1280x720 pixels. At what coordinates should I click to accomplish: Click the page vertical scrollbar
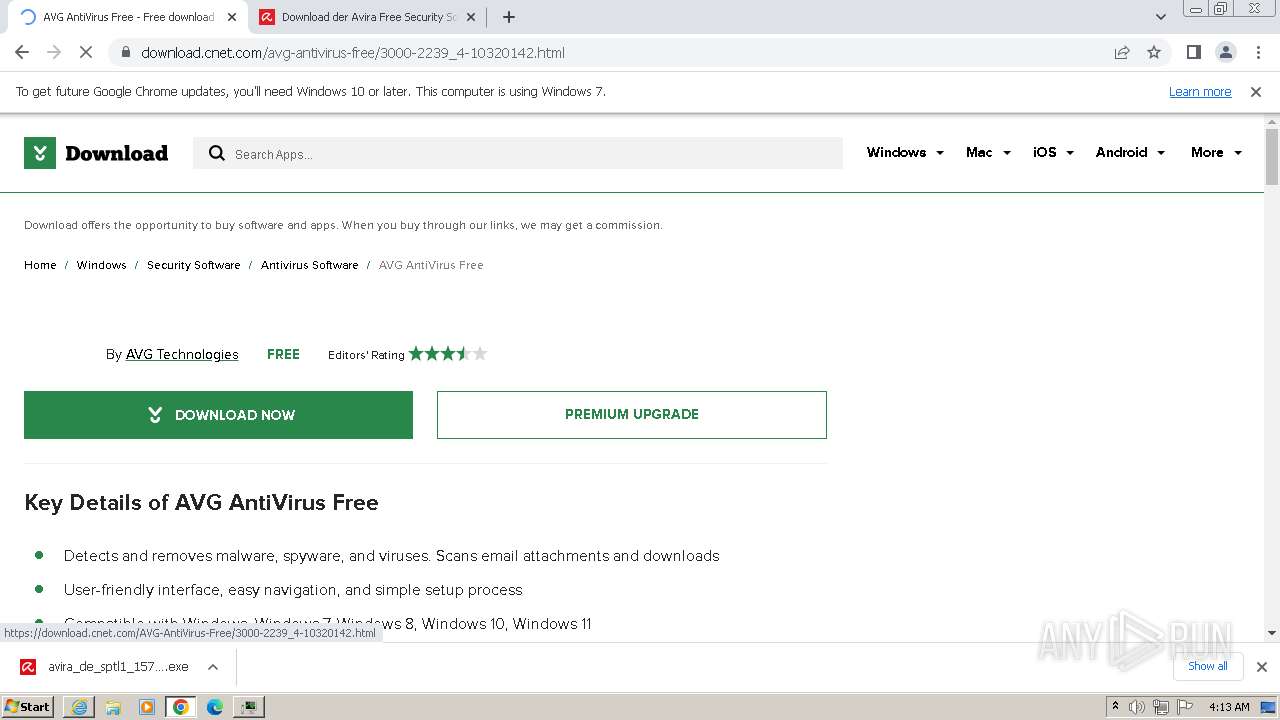(x=1272, y=157)
